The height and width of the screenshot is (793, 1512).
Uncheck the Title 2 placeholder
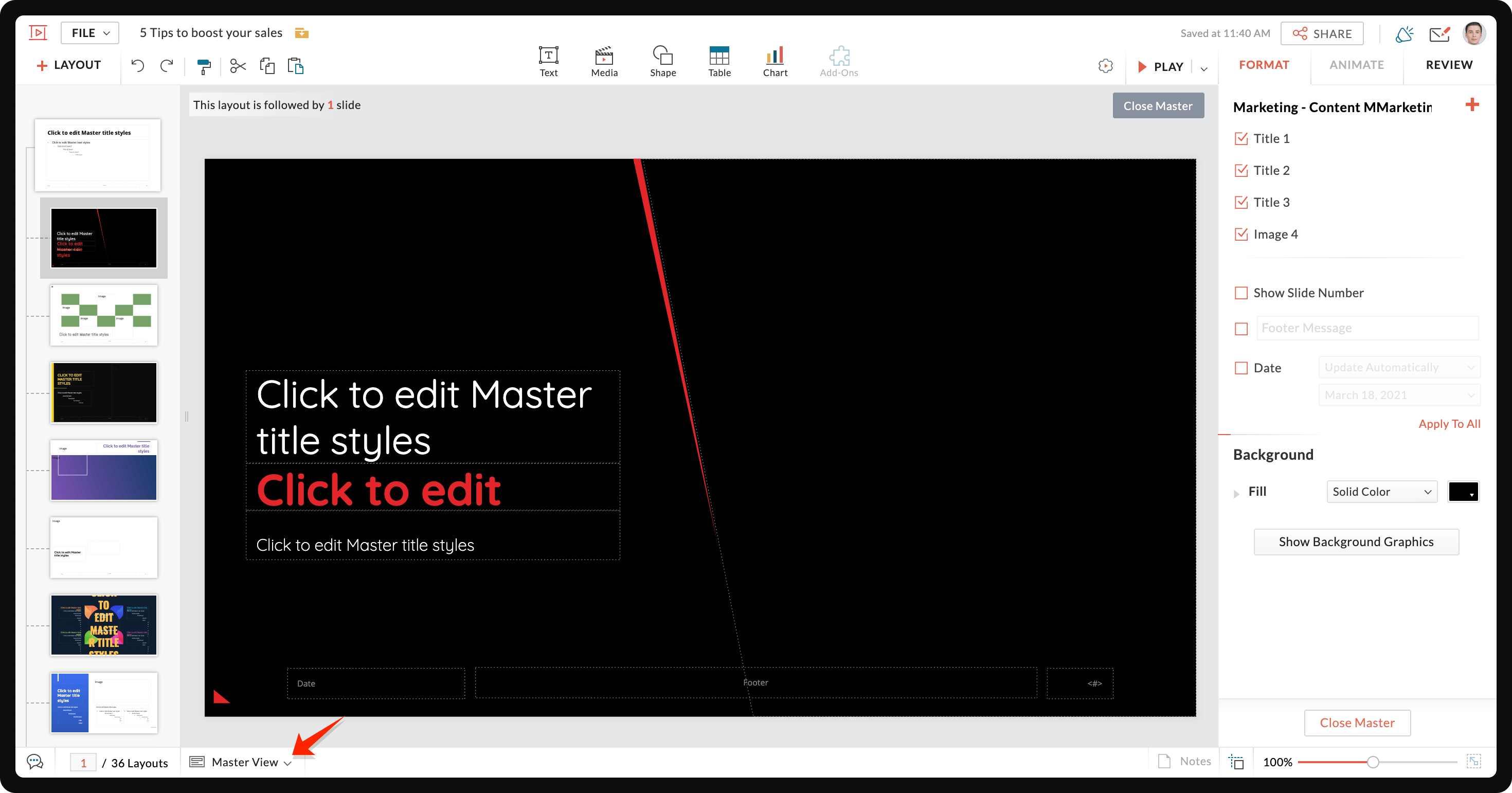[1241, 170]
